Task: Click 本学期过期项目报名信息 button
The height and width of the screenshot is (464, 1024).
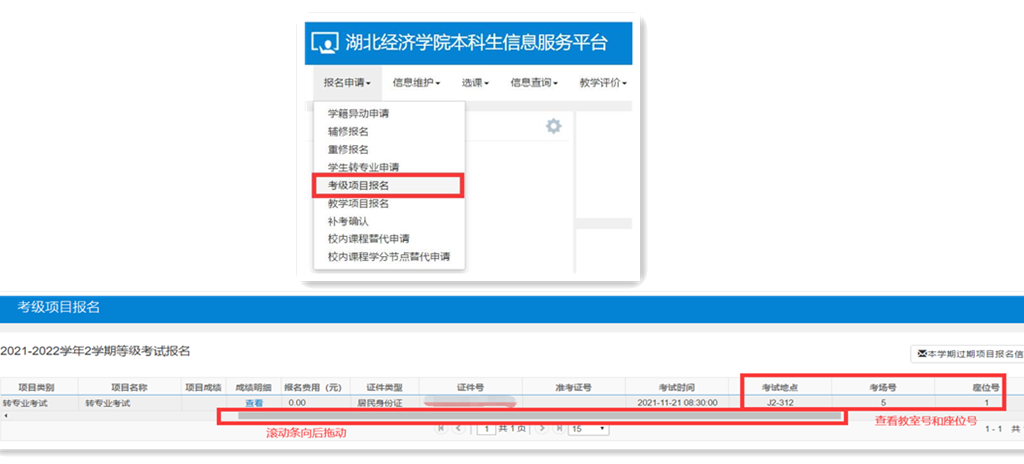Action: click(x=968, y=353)
